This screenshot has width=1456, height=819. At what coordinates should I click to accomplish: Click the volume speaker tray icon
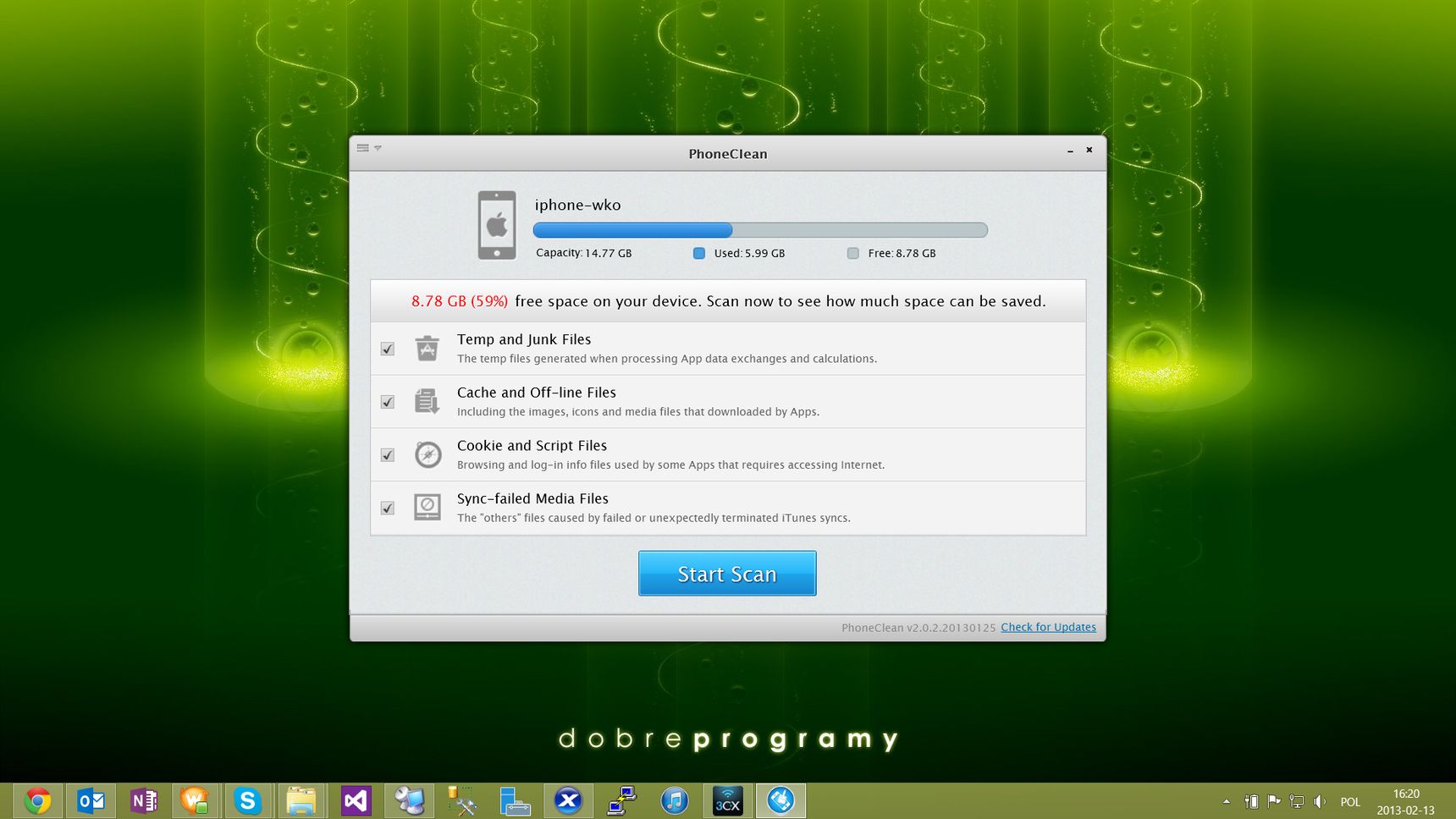[1319, 801]
